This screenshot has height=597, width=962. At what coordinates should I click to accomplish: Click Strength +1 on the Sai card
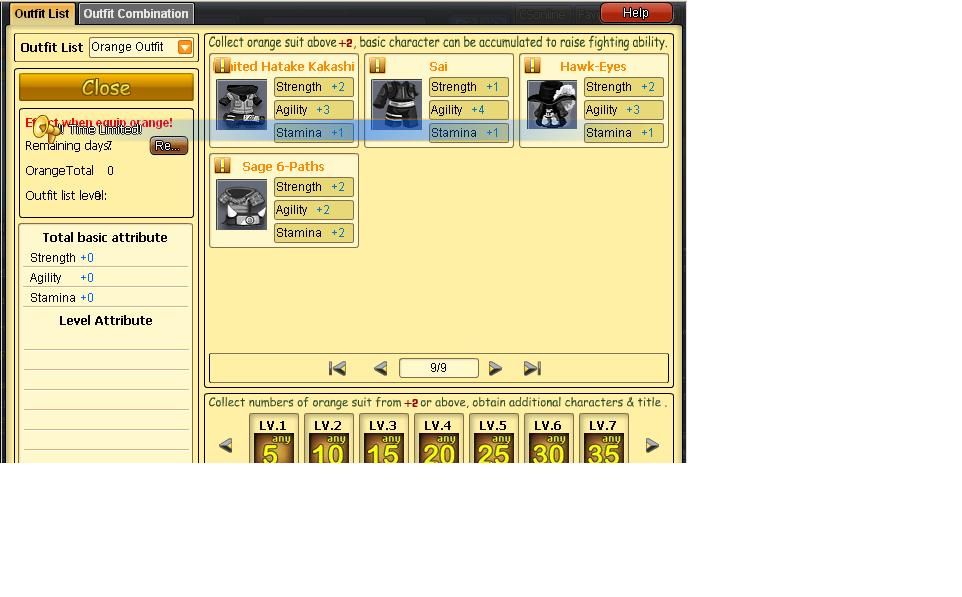pyautogui.click(x=469, y=87)
